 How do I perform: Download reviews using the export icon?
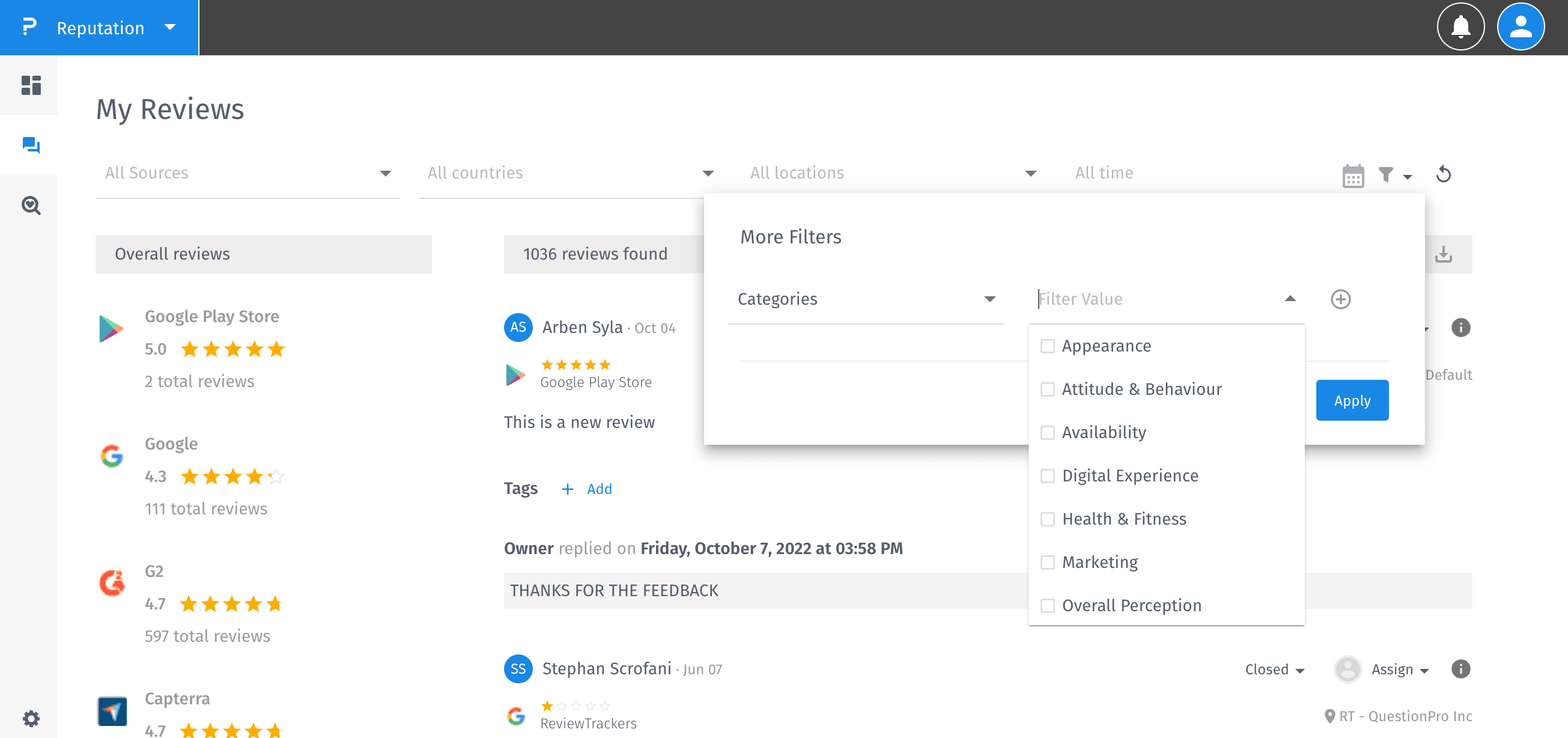coord(1443,254)
